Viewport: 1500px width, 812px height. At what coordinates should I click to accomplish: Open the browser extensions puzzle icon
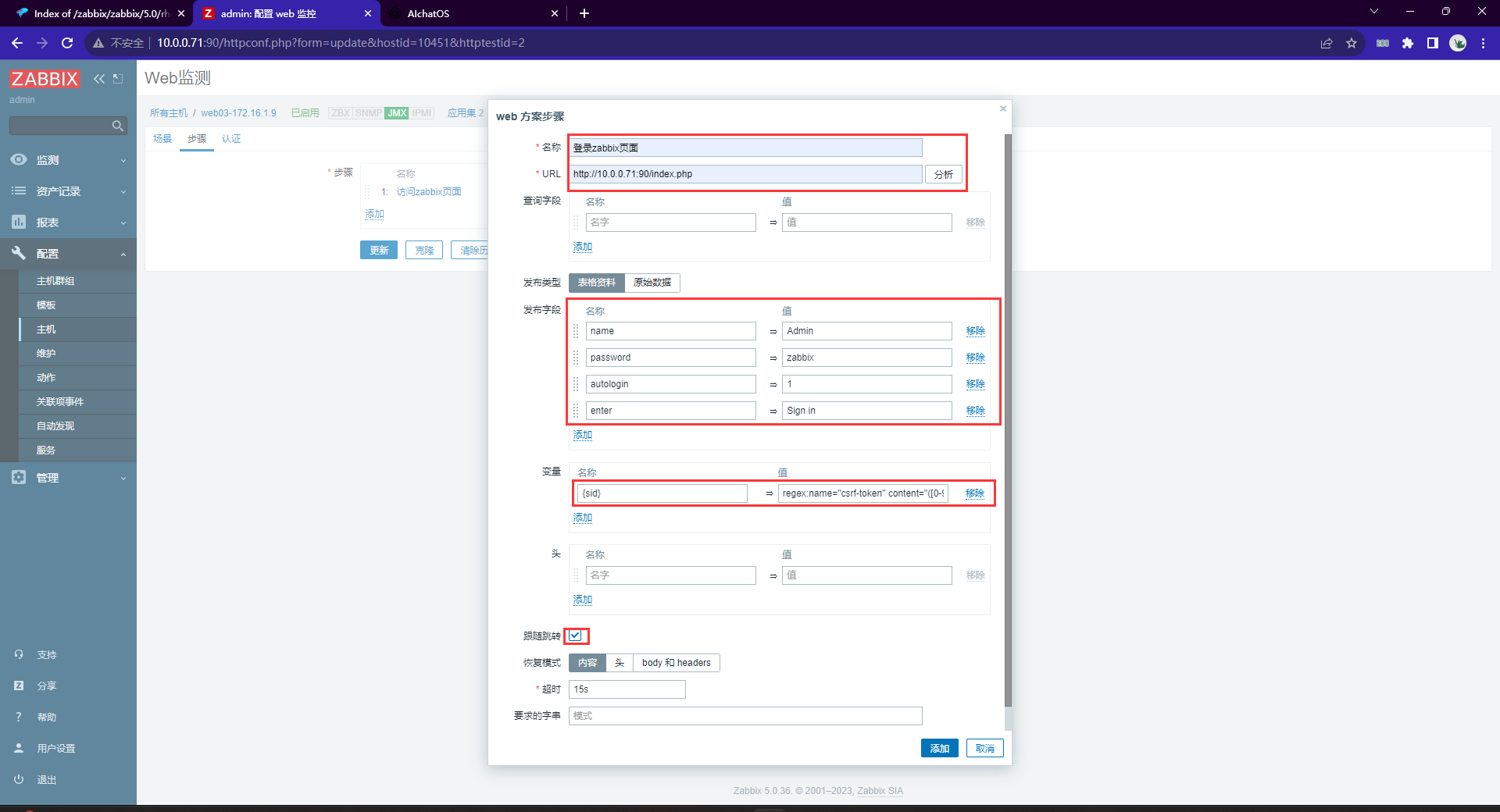[1408, 43]
